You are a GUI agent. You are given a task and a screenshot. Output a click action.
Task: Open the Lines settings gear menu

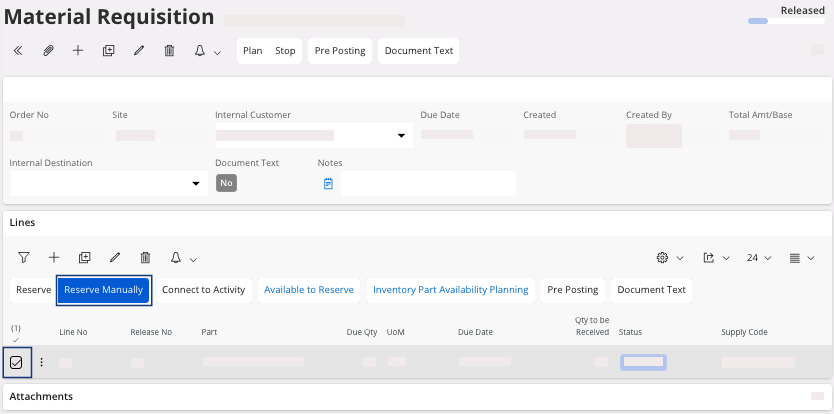(668, 258)
